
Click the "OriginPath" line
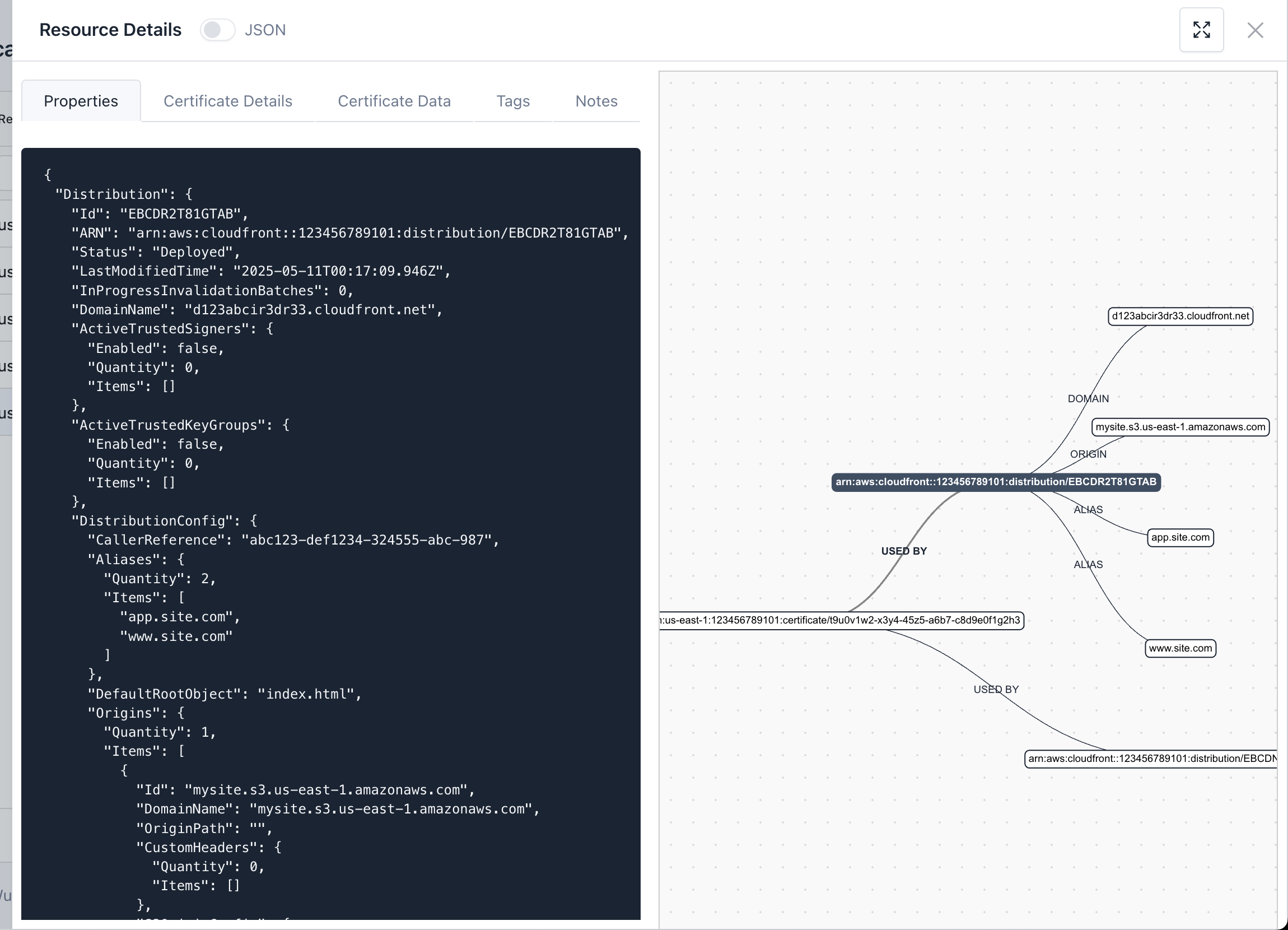click(204, 828)
